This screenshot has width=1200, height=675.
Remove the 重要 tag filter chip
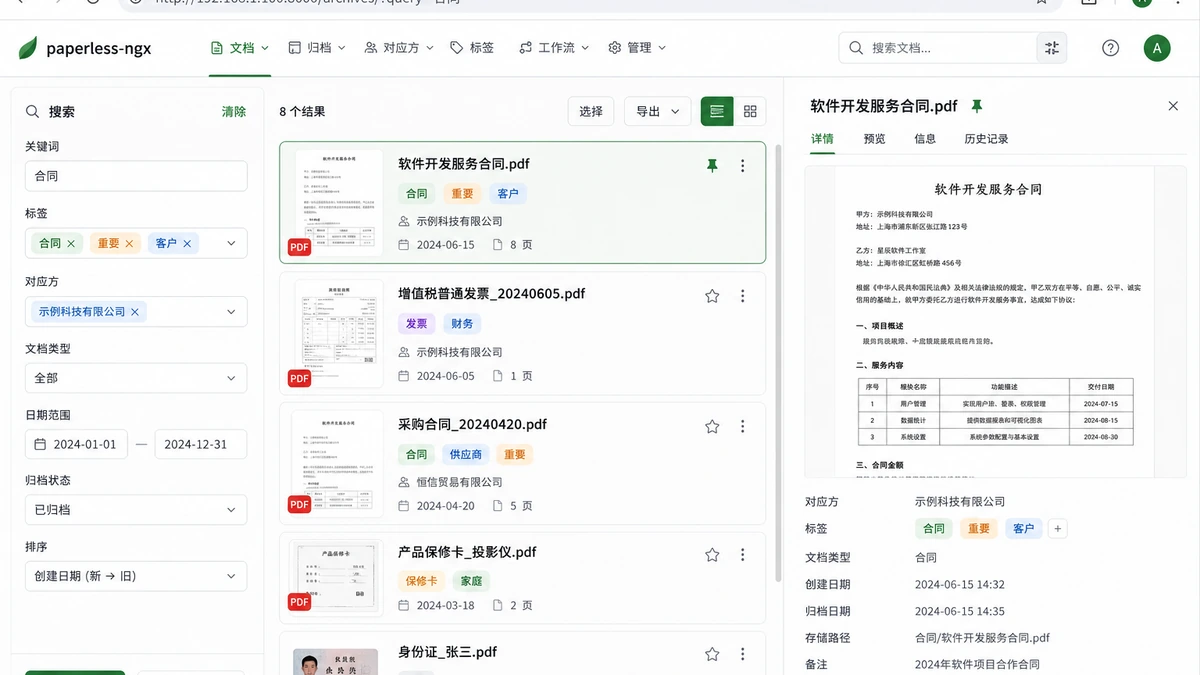tap(129, 243)
